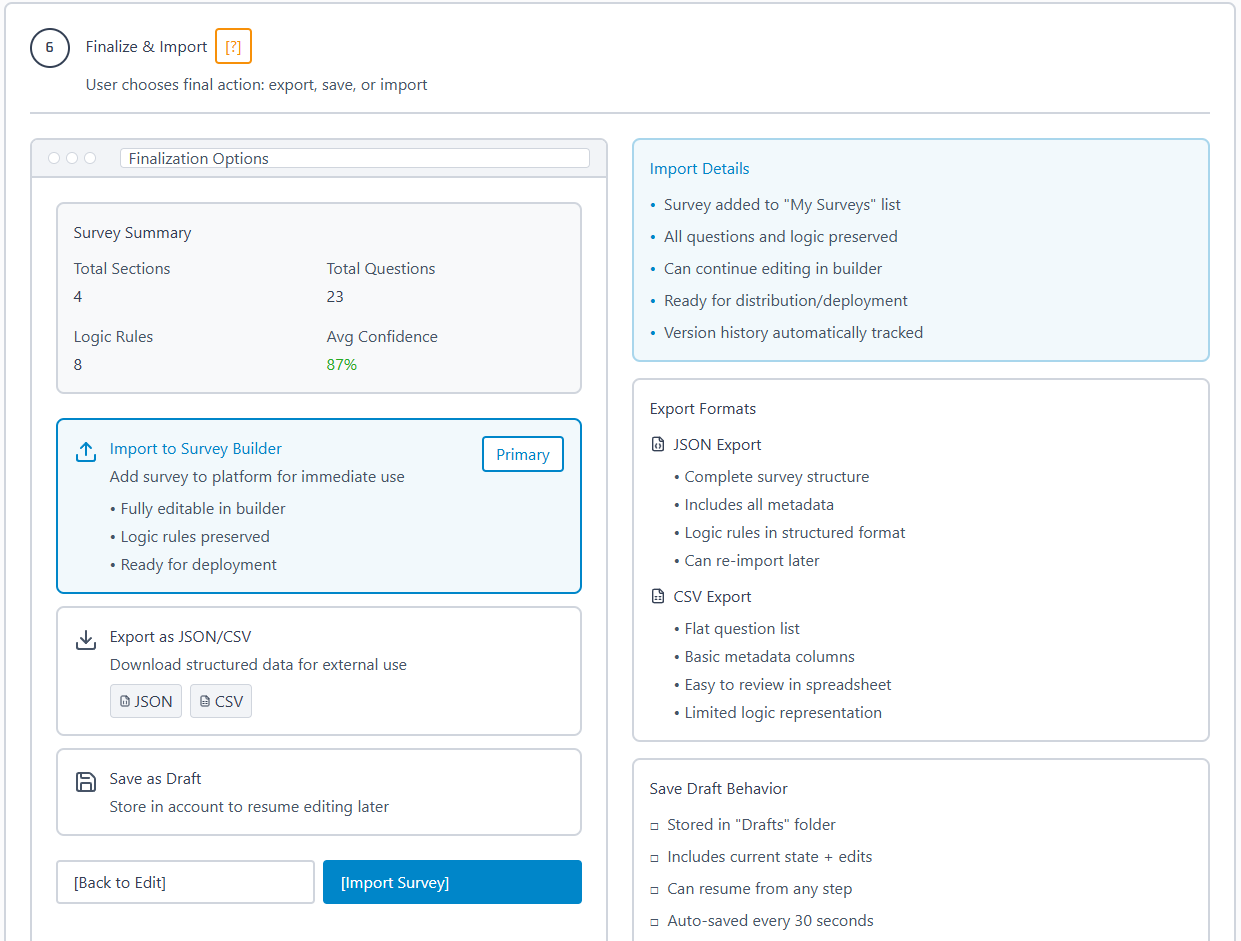
Task: Click the Total Sections value 4
Action: click(x=78, y=296)
